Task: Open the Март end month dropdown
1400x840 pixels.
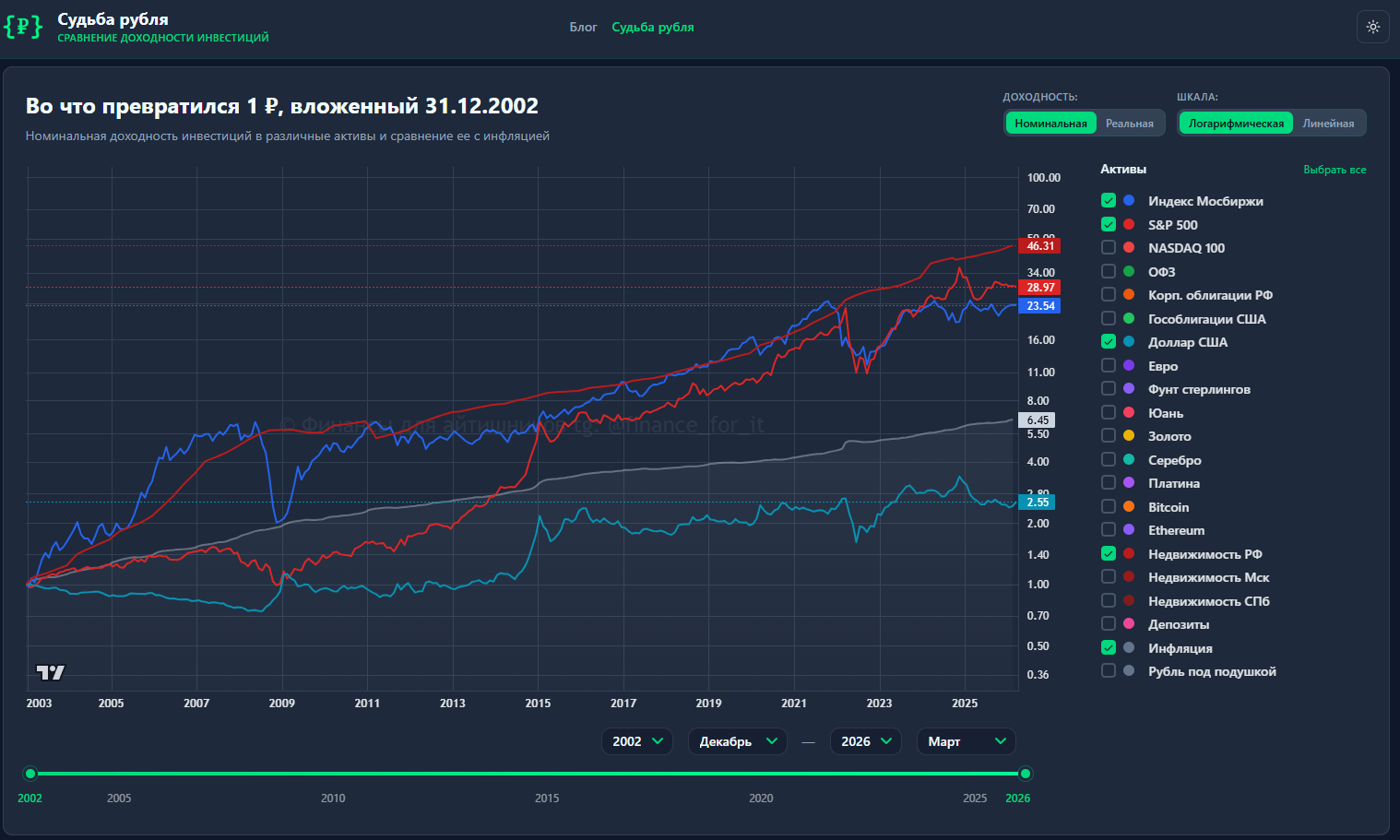Action: click(966, 741)
